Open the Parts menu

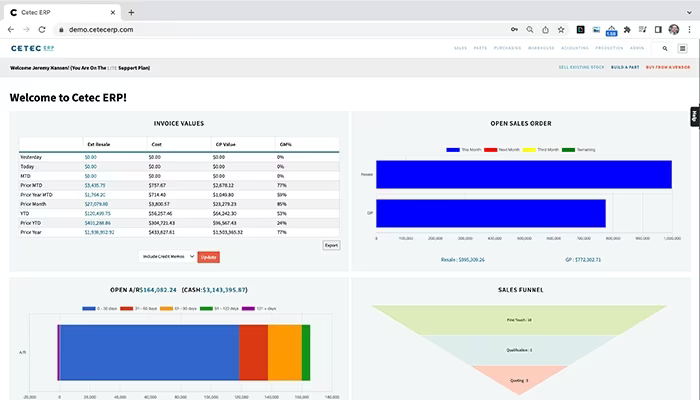pyautogui.click(x=480, y=48)
